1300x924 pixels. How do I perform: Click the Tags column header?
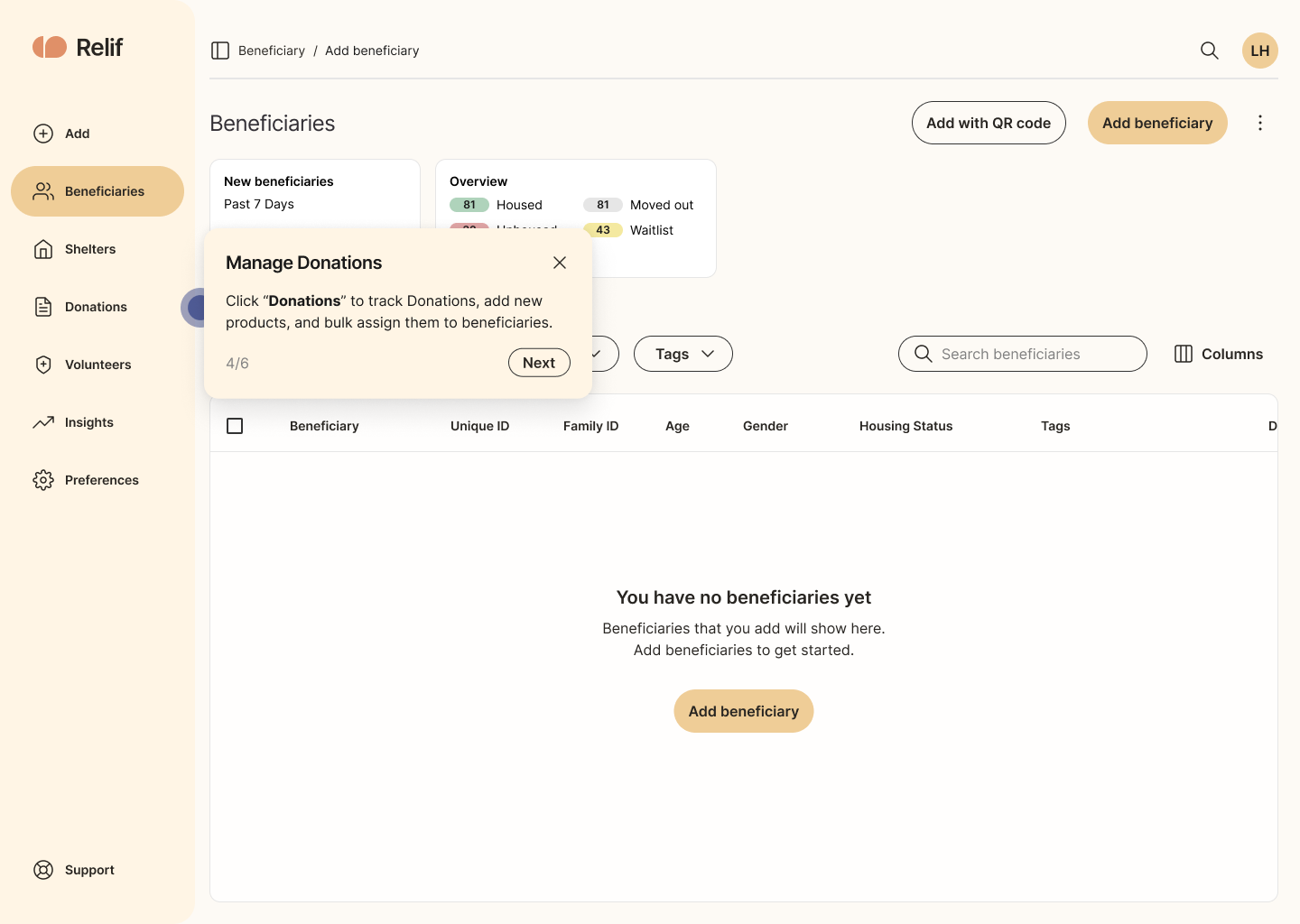point(1055,426)
